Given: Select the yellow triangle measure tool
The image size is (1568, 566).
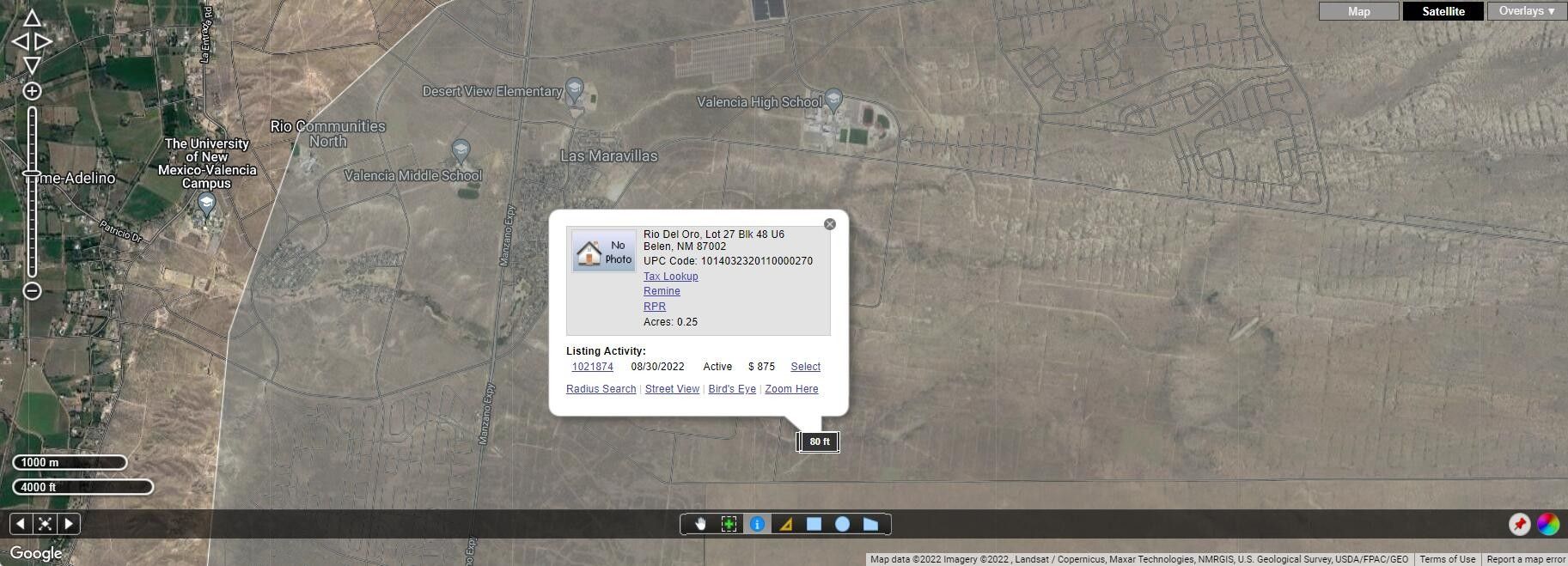Looking at the screenshot, I should coord(785,524).
